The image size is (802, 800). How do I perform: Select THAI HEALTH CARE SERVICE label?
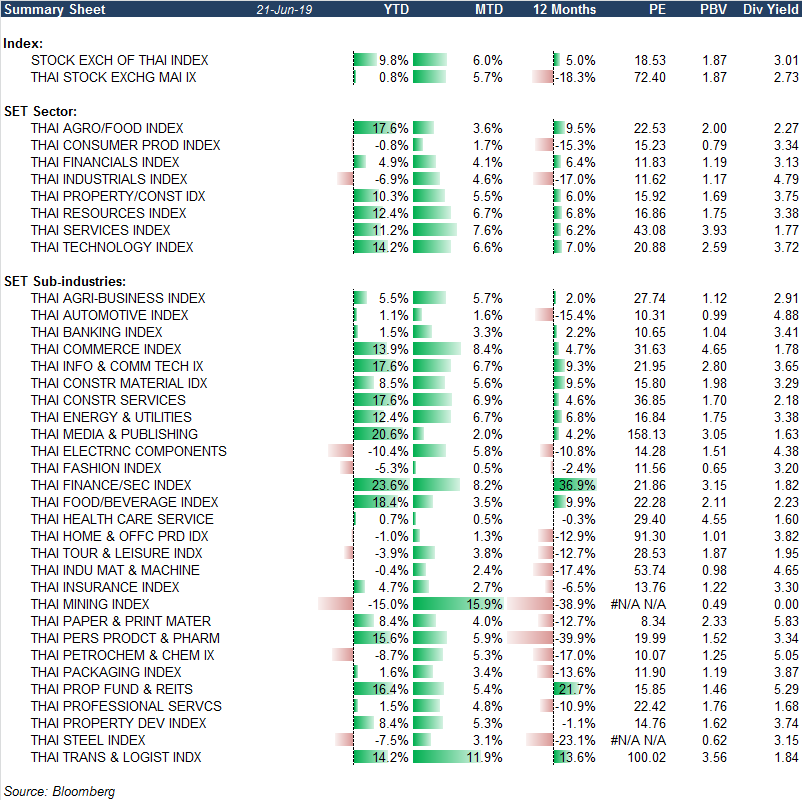click(x=122, y=519)
